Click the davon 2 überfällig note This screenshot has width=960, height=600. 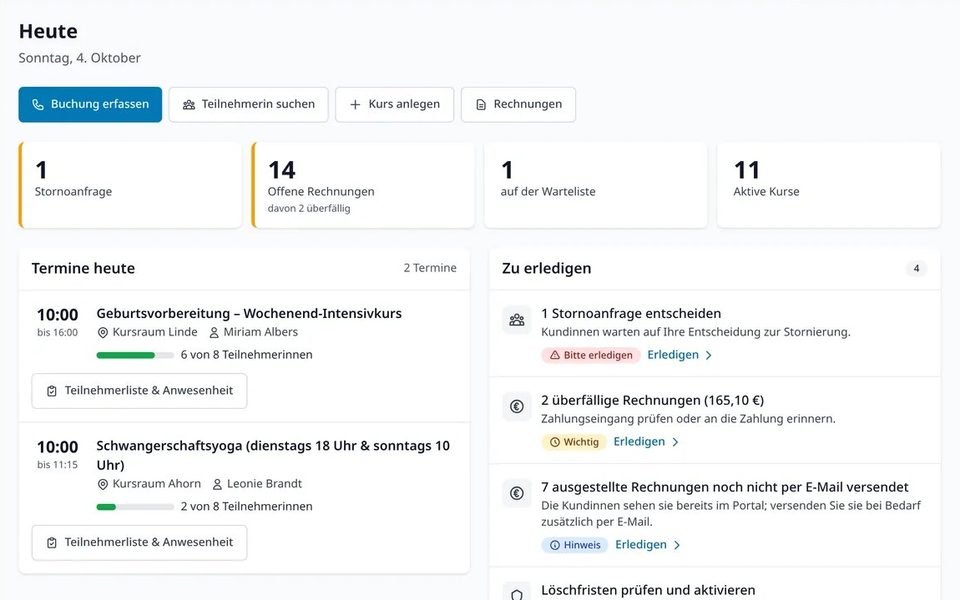[309, 209]
